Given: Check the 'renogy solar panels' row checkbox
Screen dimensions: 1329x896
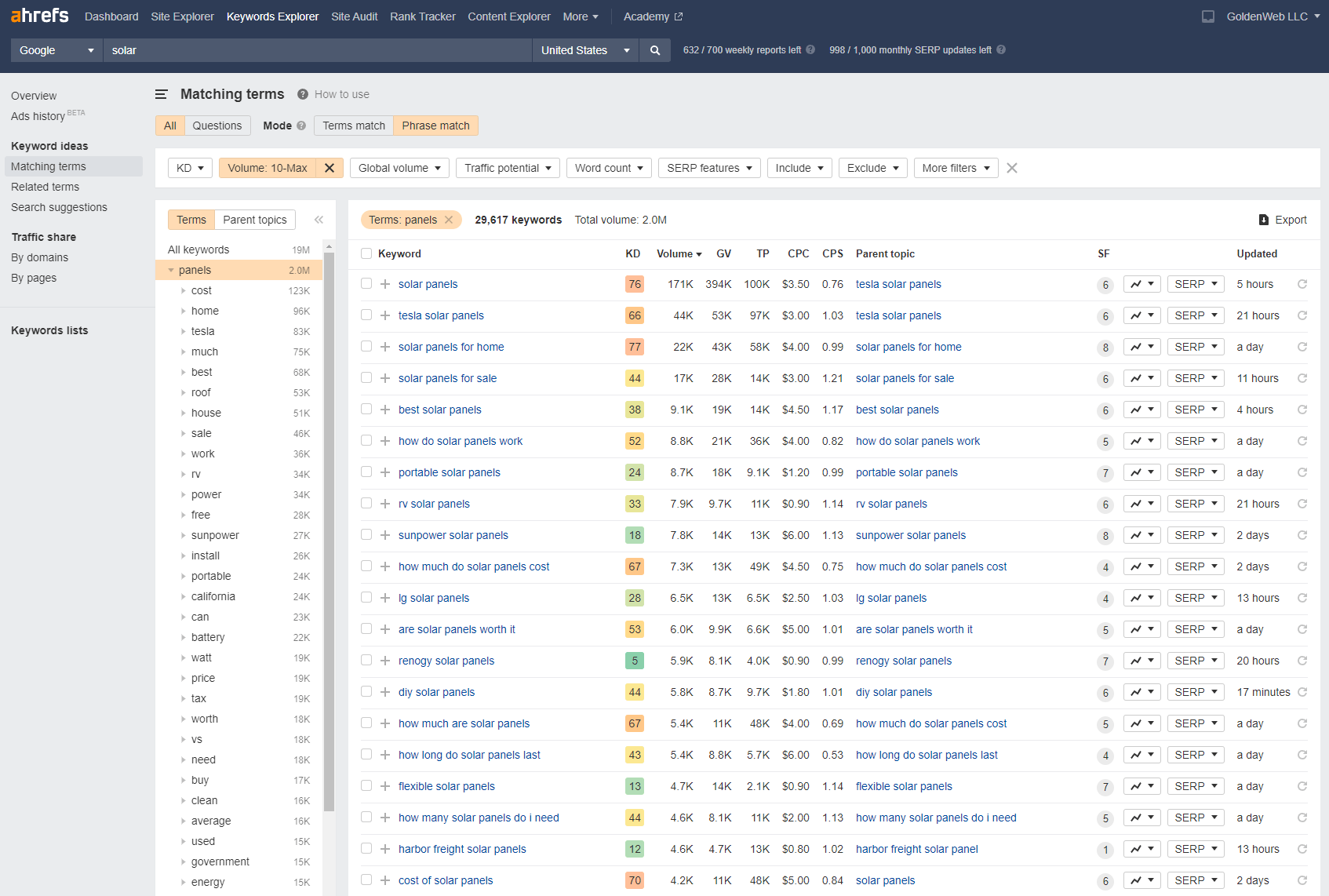Looking at the screenshot, I should (366, 660).
